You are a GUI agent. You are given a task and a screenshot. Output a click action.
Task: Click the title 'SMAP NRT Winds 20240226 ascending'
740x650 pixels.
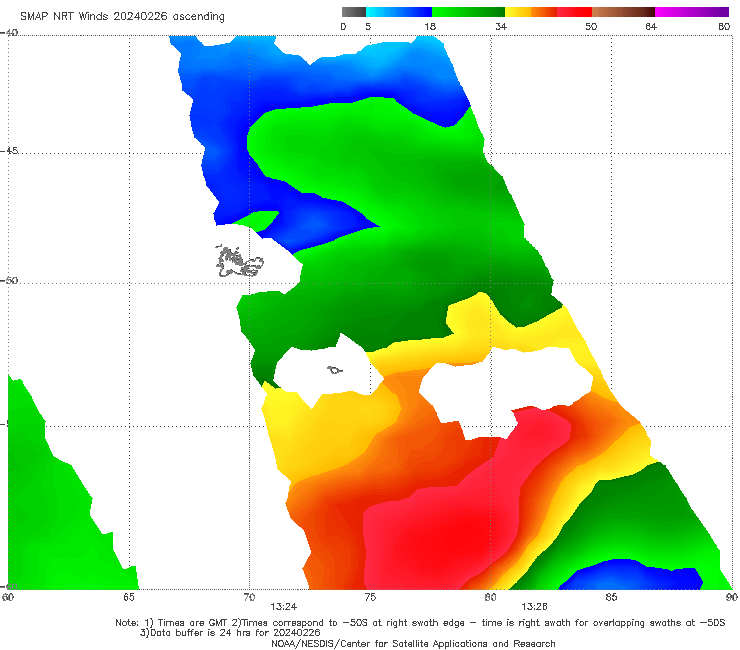pyautogui.click(x=122, y=16)
